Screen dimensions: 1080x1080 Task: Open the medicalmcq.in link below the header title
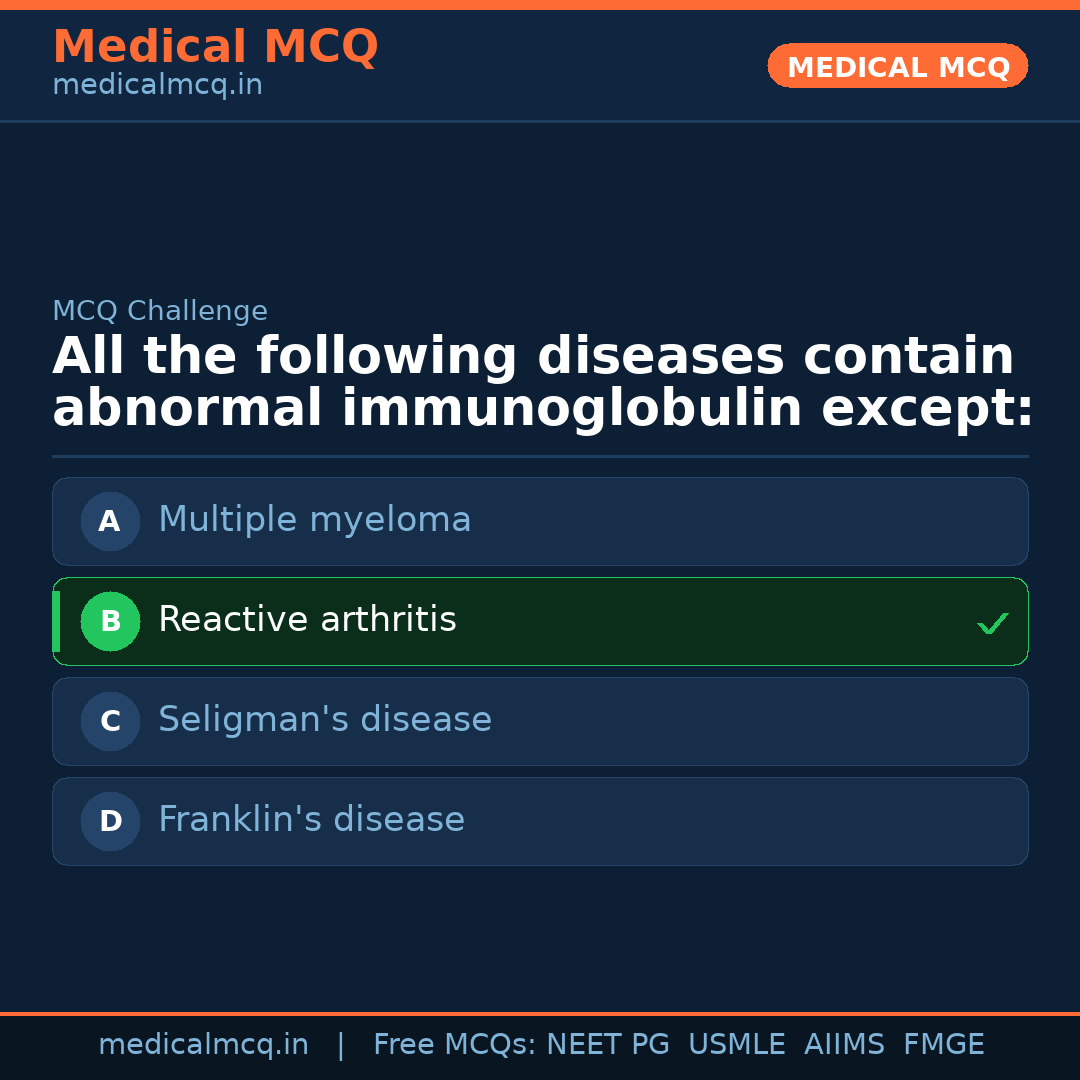click(157, 86)
